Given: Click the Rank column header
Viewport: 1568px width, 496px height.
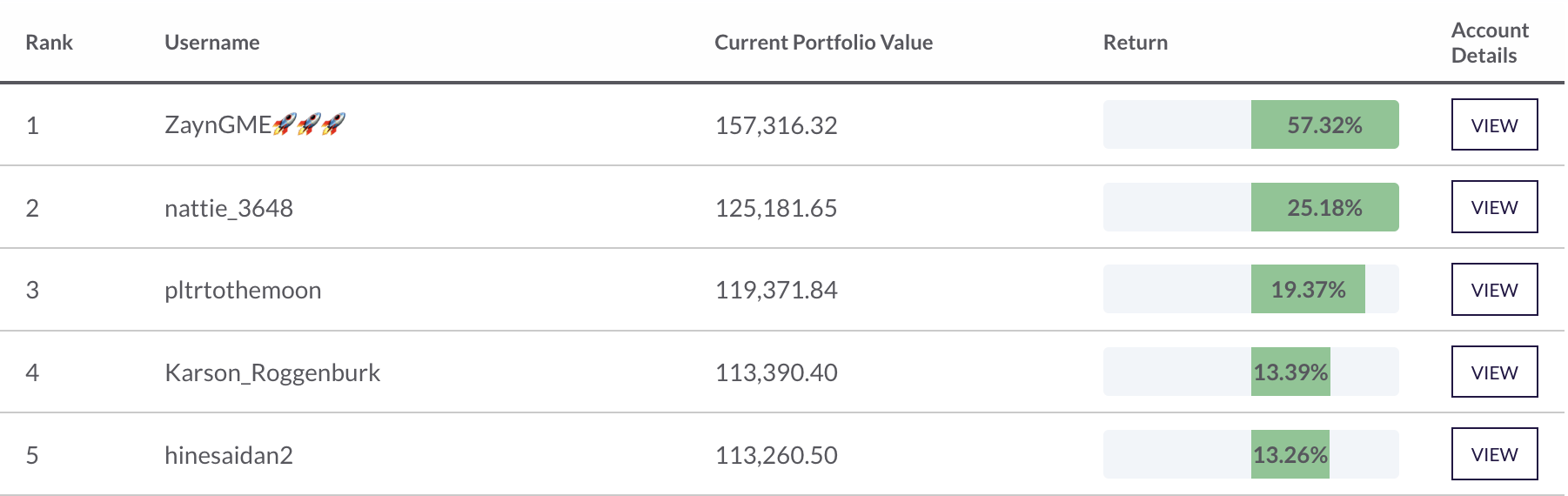Looking at the screenshot, I should pos(49,43).
